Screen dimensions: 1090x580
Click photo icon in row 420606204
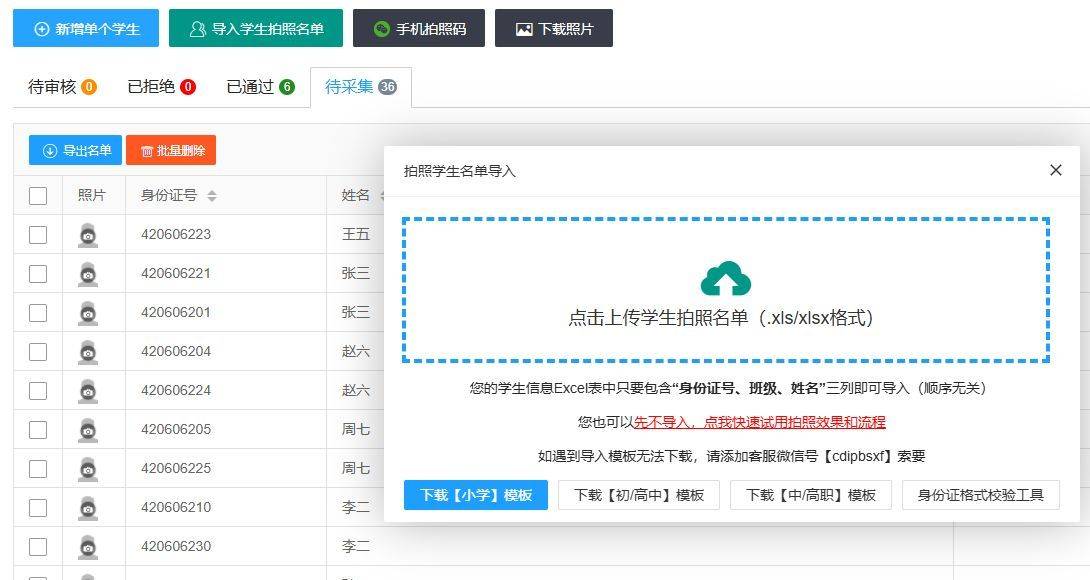coord(88,352)
